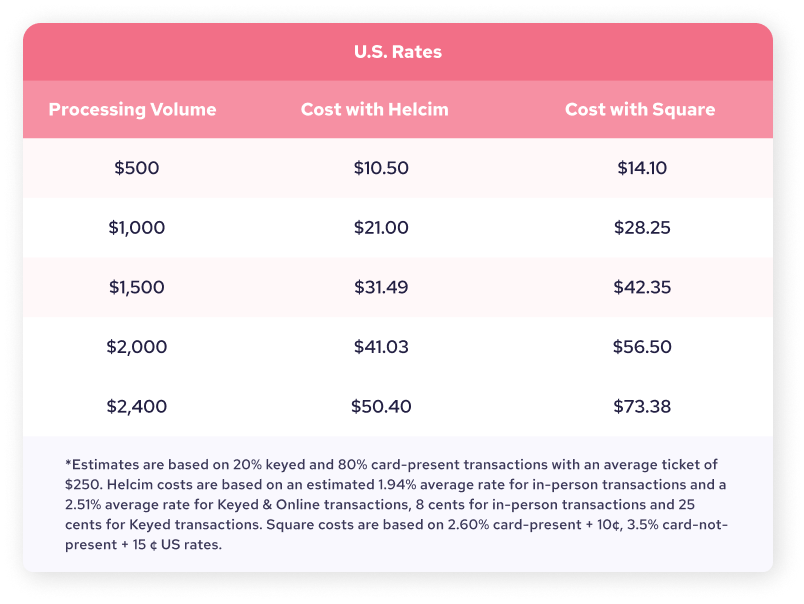The height and width of the screenshot is (604, 804).
Task: Select the $2,000 processing volume cell
Action: click(x=136, y=347)
